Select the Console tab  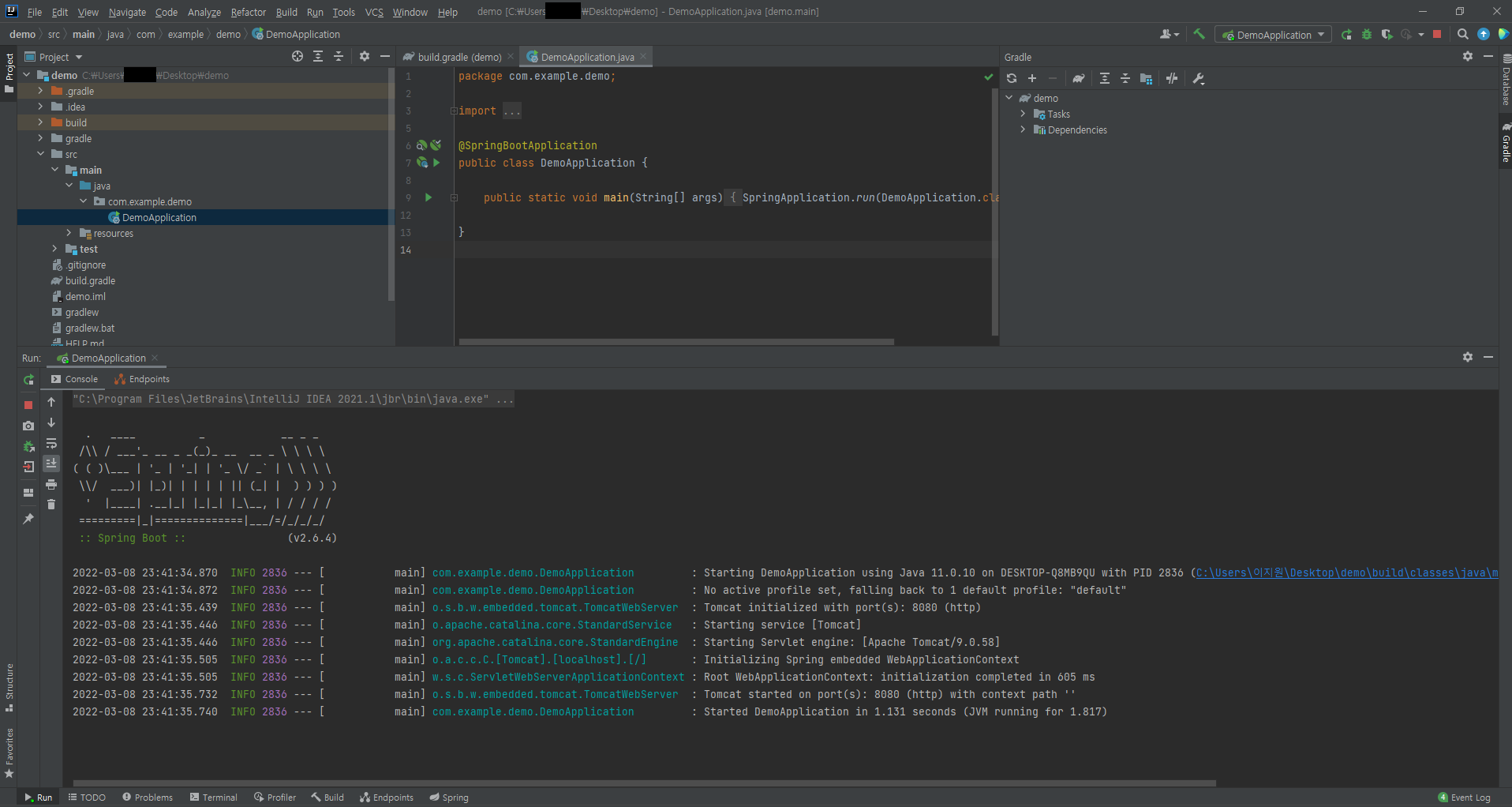click(74, 379)
